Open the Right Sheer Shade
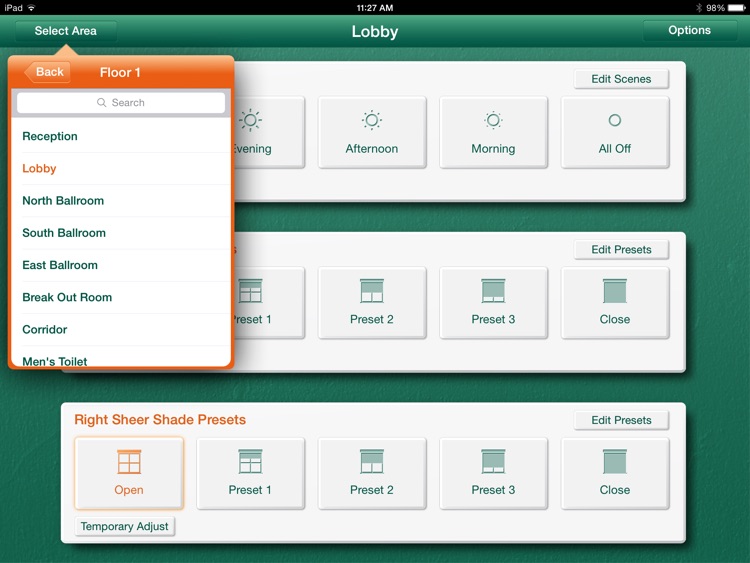The height and width of the screenshot is (563, 750). pos(129,473)
